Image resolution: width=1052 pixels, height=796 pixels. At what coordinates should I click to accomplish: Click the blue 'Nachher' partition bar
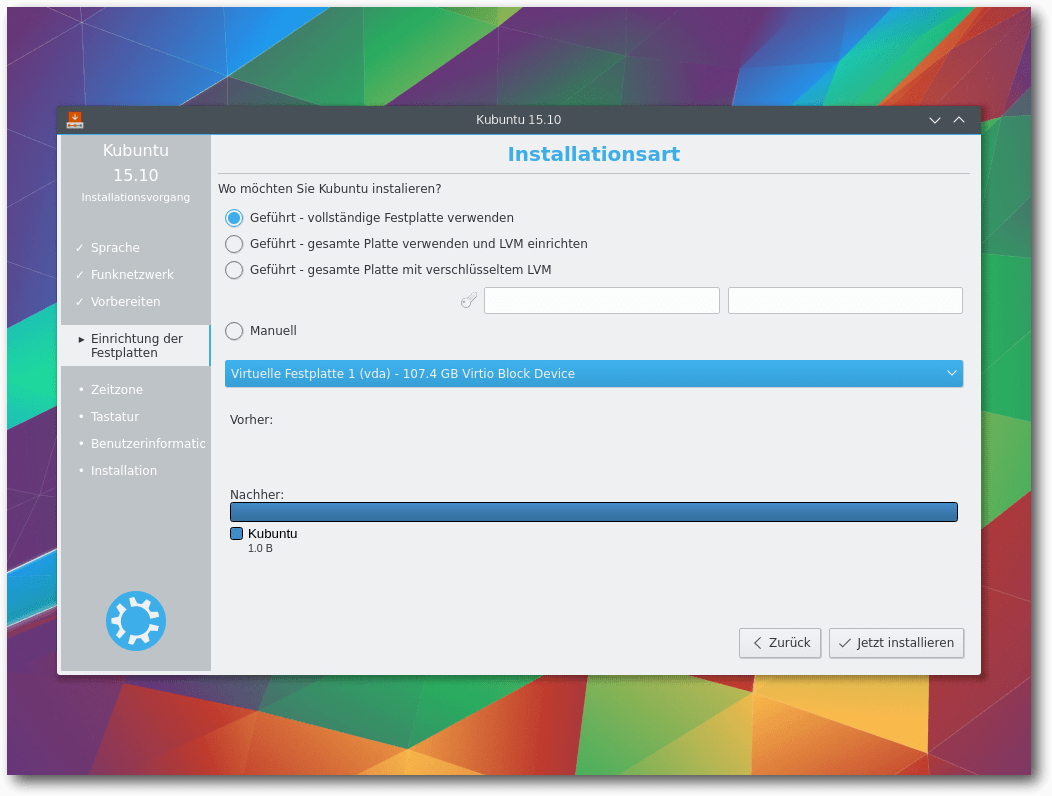[594, 512]
